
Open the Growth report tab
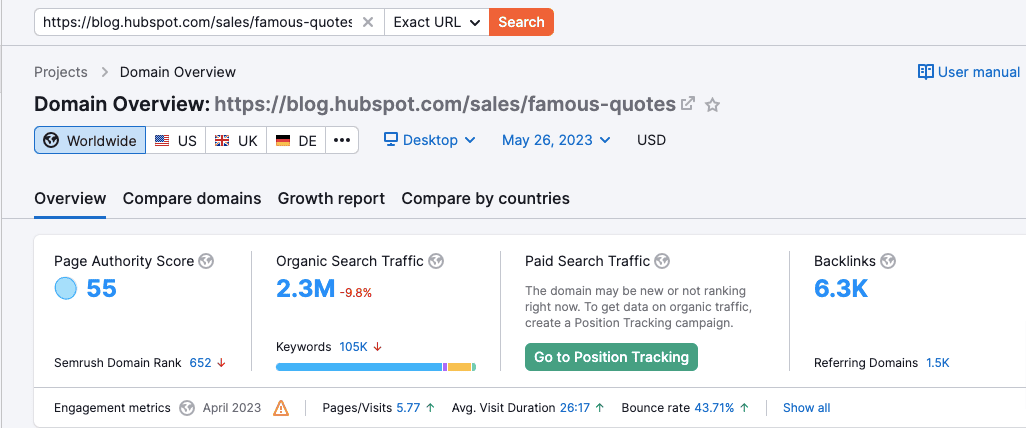[331, 198]
